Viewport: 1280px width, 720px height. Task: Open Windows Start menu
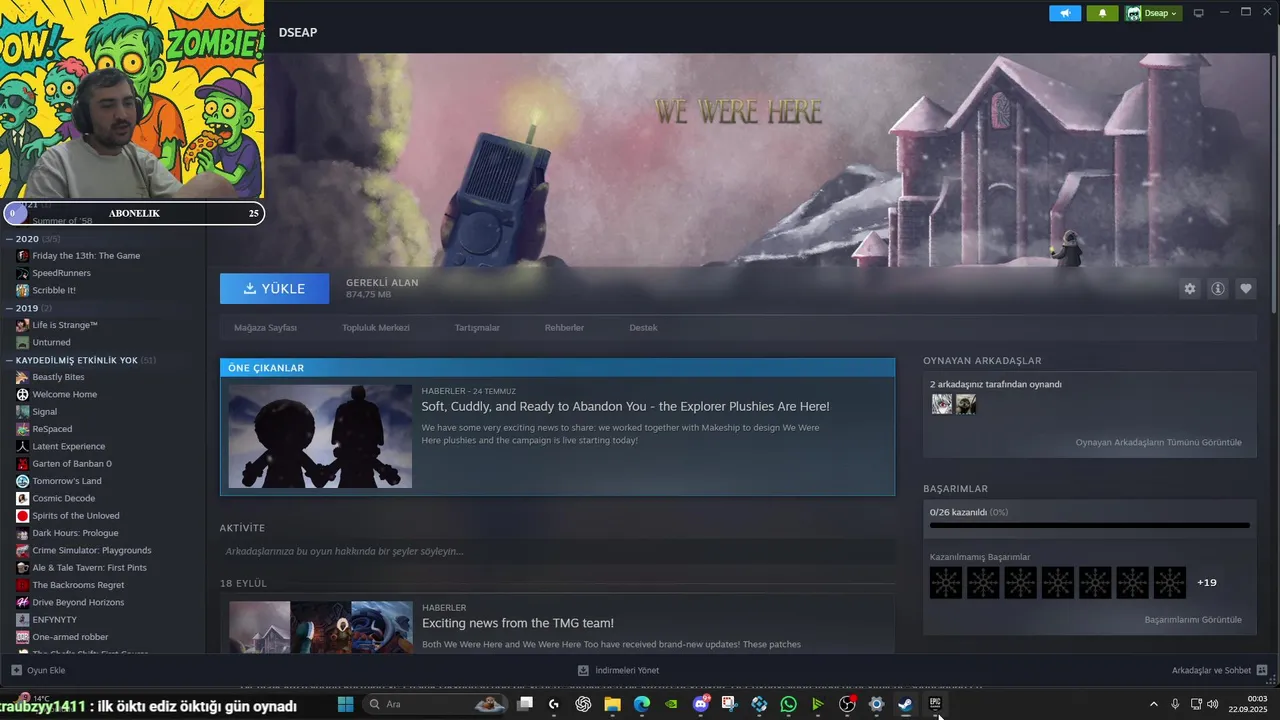pyautogui.click(x=345, y=704)
